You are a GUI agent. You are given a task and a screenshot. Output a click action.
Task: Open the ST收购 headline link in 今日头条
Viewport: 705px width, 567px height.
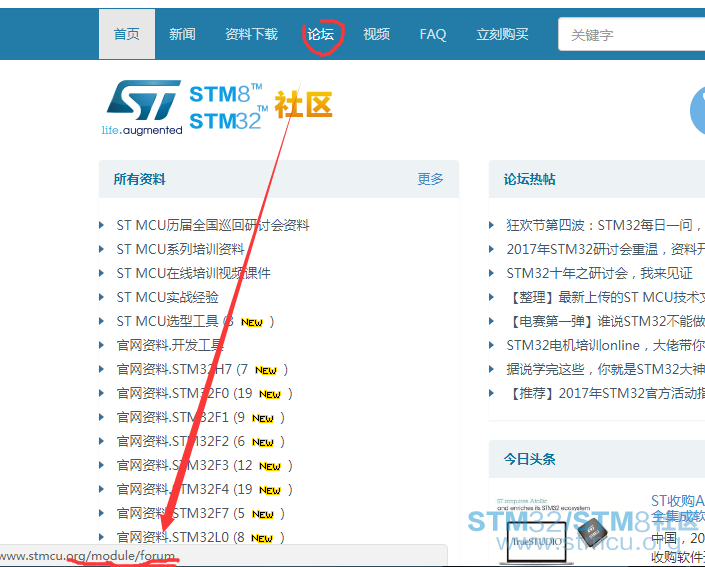coord(678,508)
